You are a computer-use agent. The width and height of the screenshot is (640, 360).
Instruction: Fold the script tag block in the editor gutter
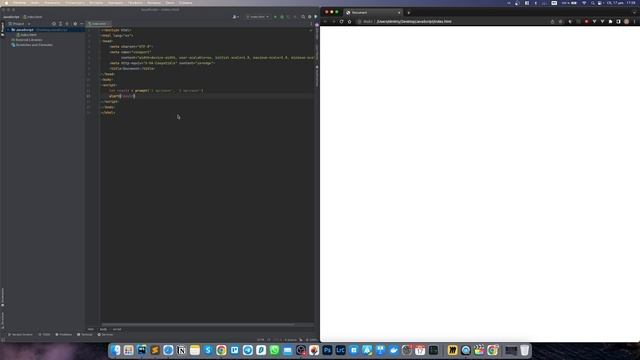tap(102, 85)
